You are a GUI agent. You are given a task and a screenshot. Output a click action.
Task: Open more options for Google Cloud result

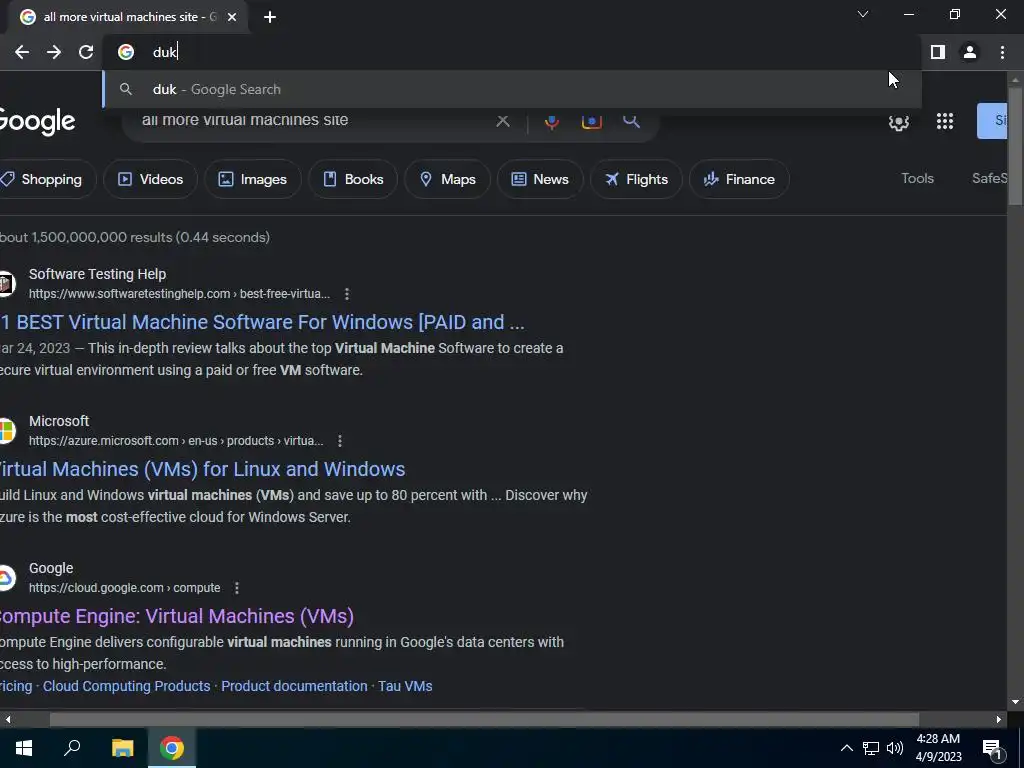236,588
